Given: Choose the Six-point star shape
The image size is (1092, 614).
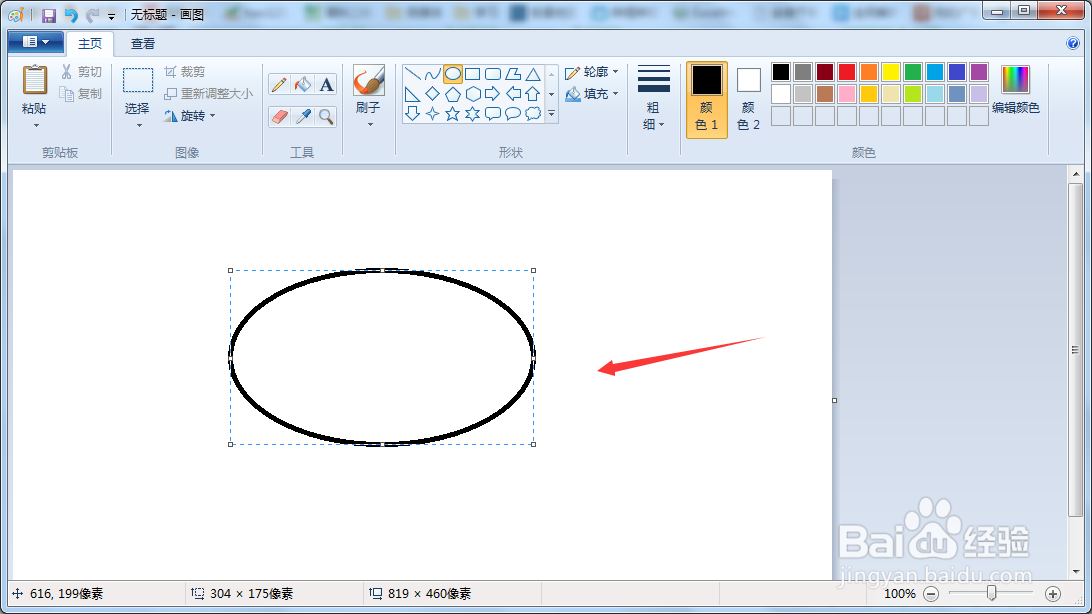Looking at the screenshot, I should [473, 113].
